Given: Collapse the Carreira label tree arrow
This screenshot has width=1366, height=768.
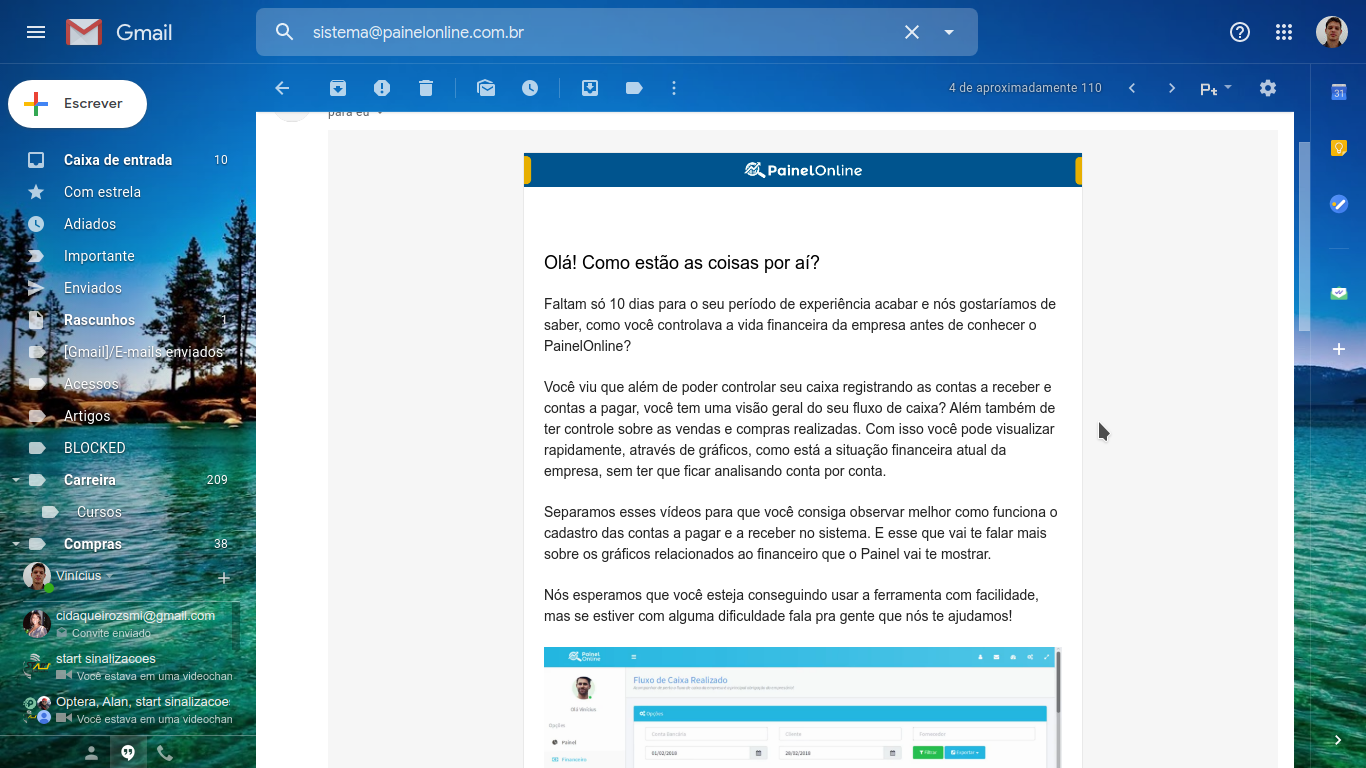Looking at the screenshot, I should 16,480.
